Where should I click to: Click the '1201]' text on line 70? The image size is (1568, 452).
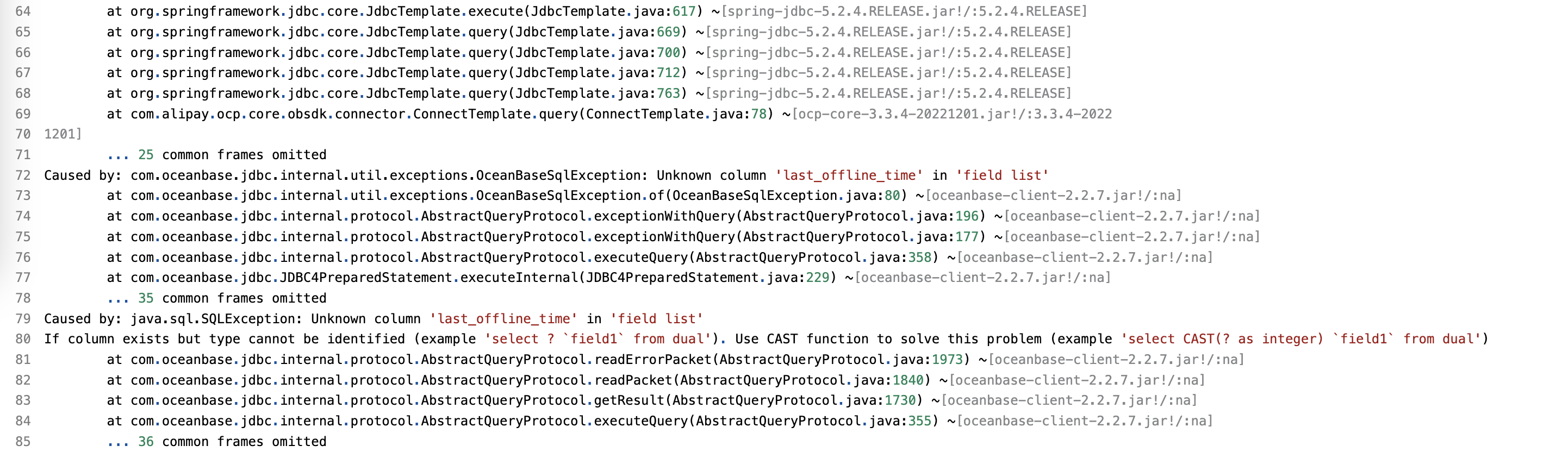(x=63, y=134)
